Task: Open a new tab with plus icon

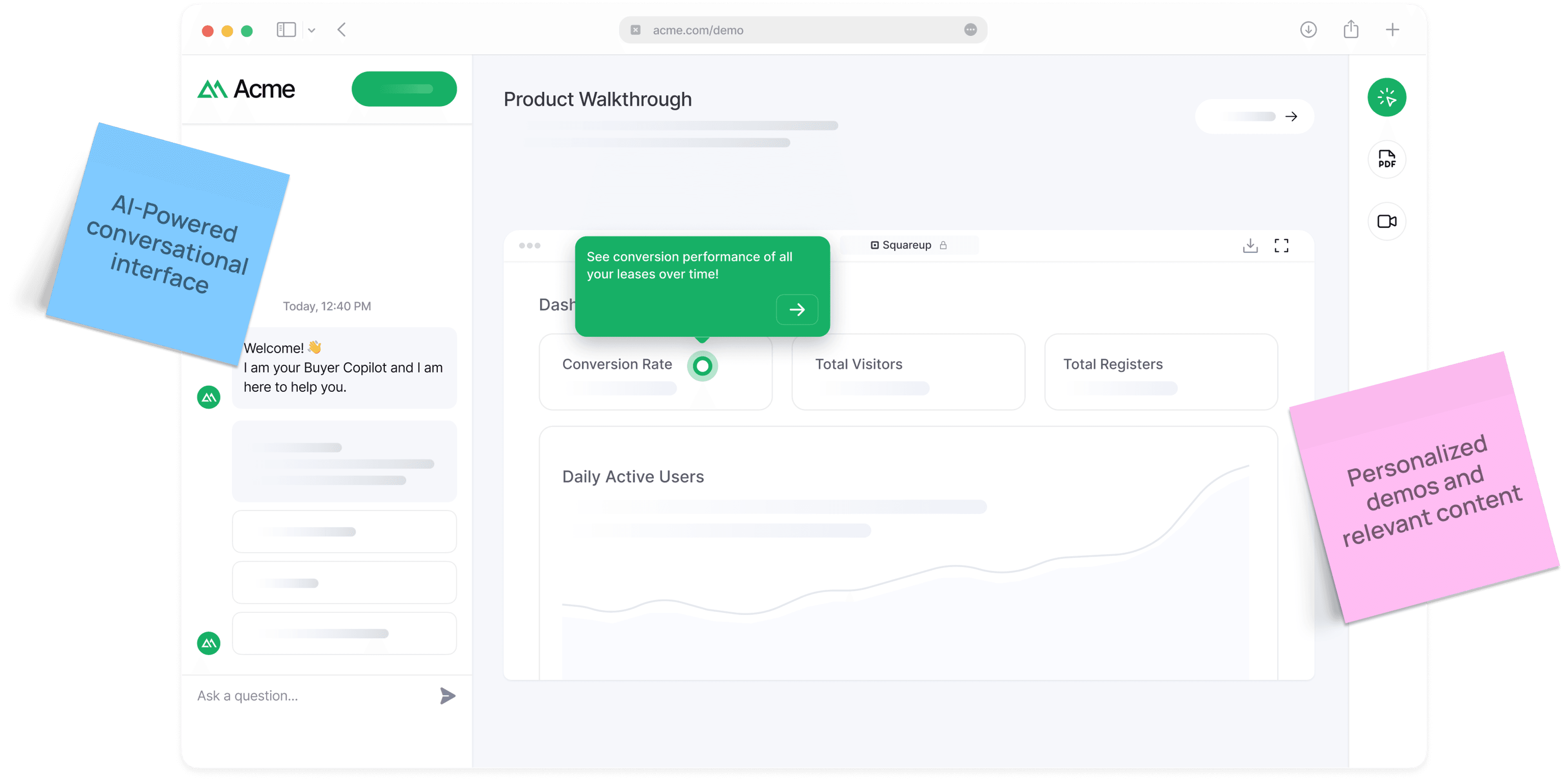Action: (x=1392, y=30)
